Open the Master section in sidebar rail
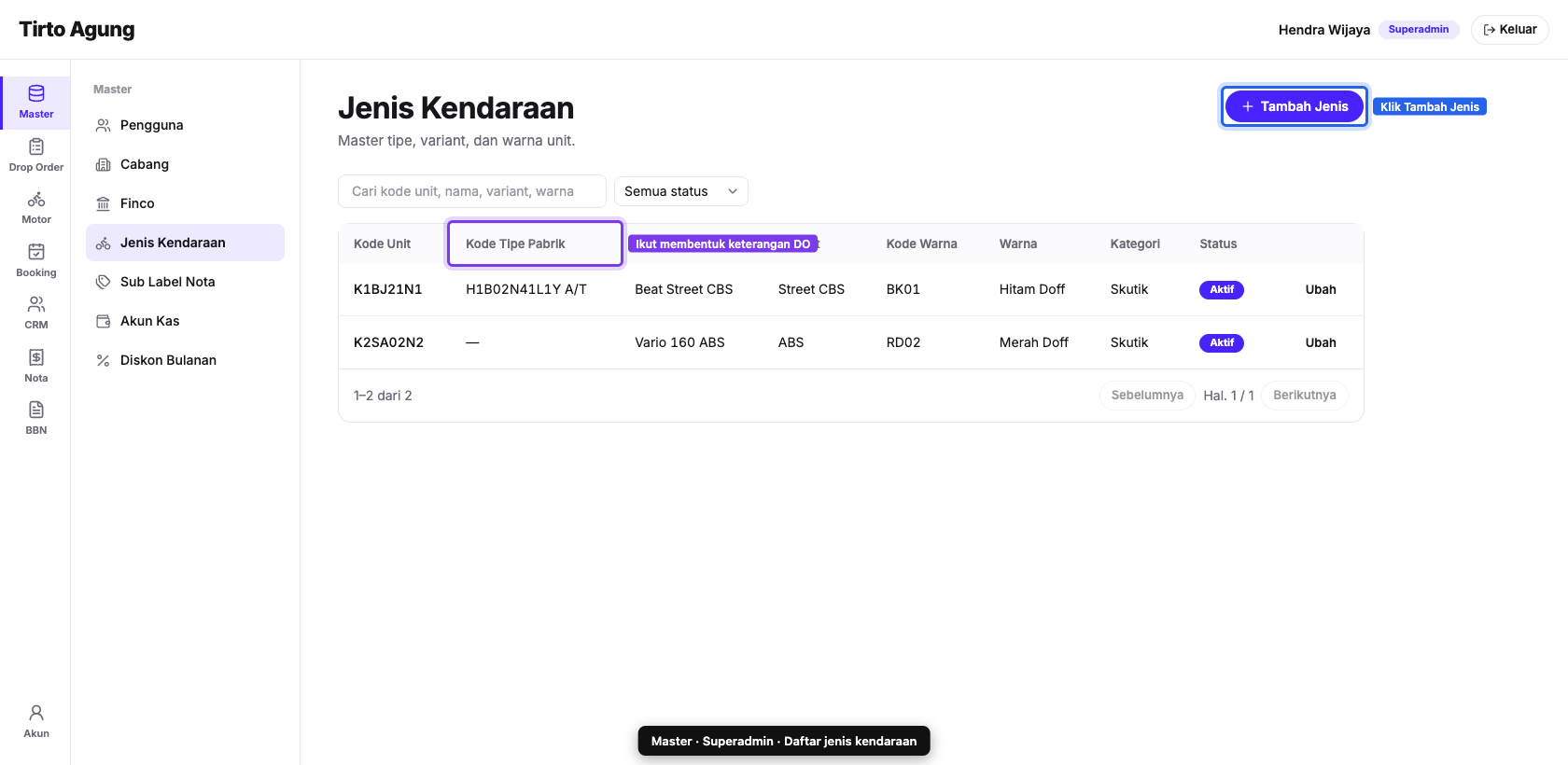 point(35,102)
